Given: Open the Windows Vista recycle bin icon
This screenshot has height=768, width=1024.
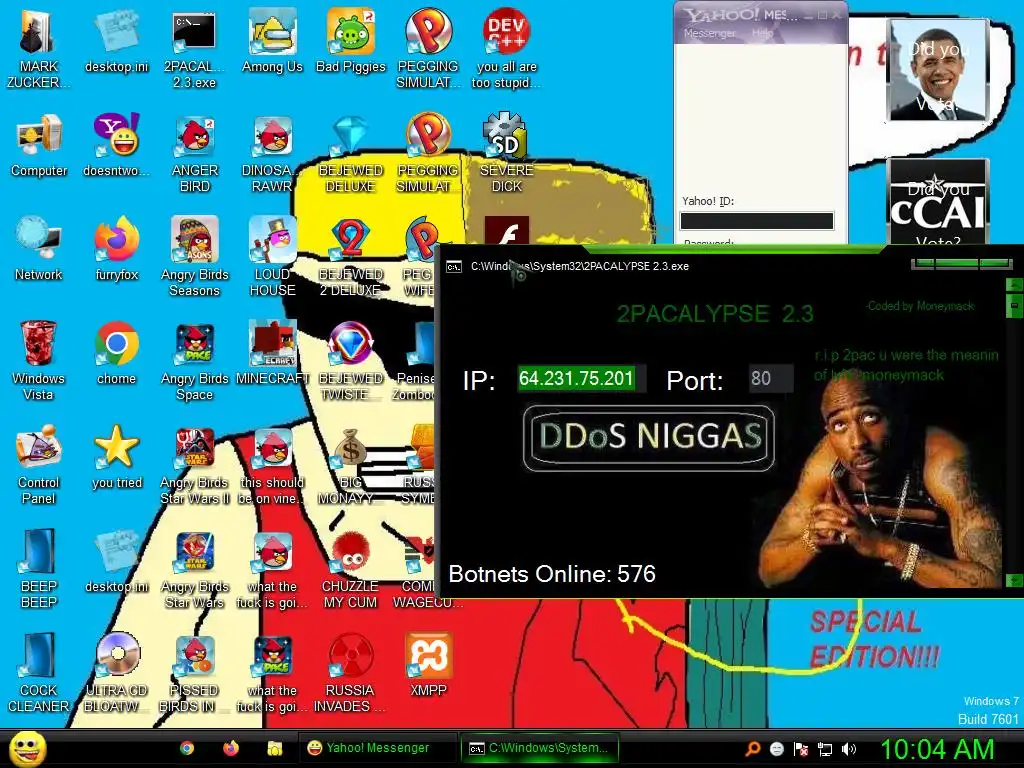Looking at the screenshot, I should tap(38, 361).
